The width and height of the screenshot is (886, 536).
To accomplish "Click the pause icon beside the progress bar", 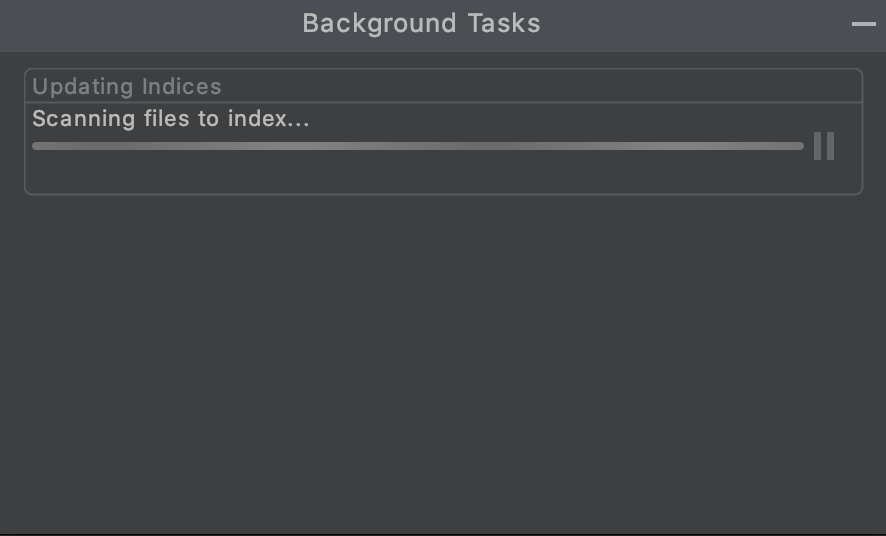I will [x=824, y=146].
